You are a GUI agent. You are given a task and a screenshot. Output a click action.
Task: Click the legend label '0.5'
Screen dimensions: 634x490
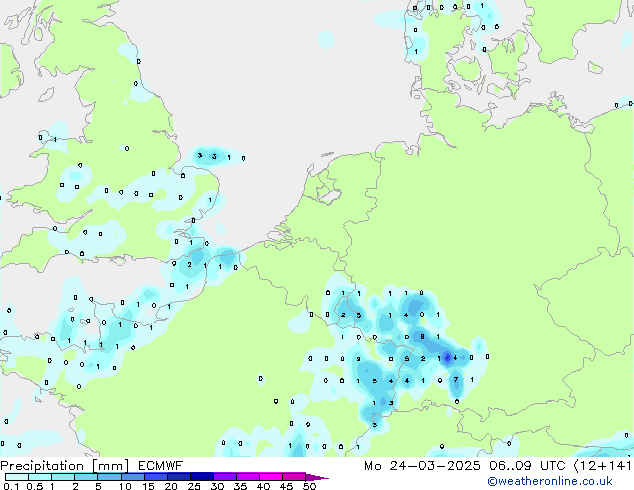pyautogui.click(x=35, y=486)
